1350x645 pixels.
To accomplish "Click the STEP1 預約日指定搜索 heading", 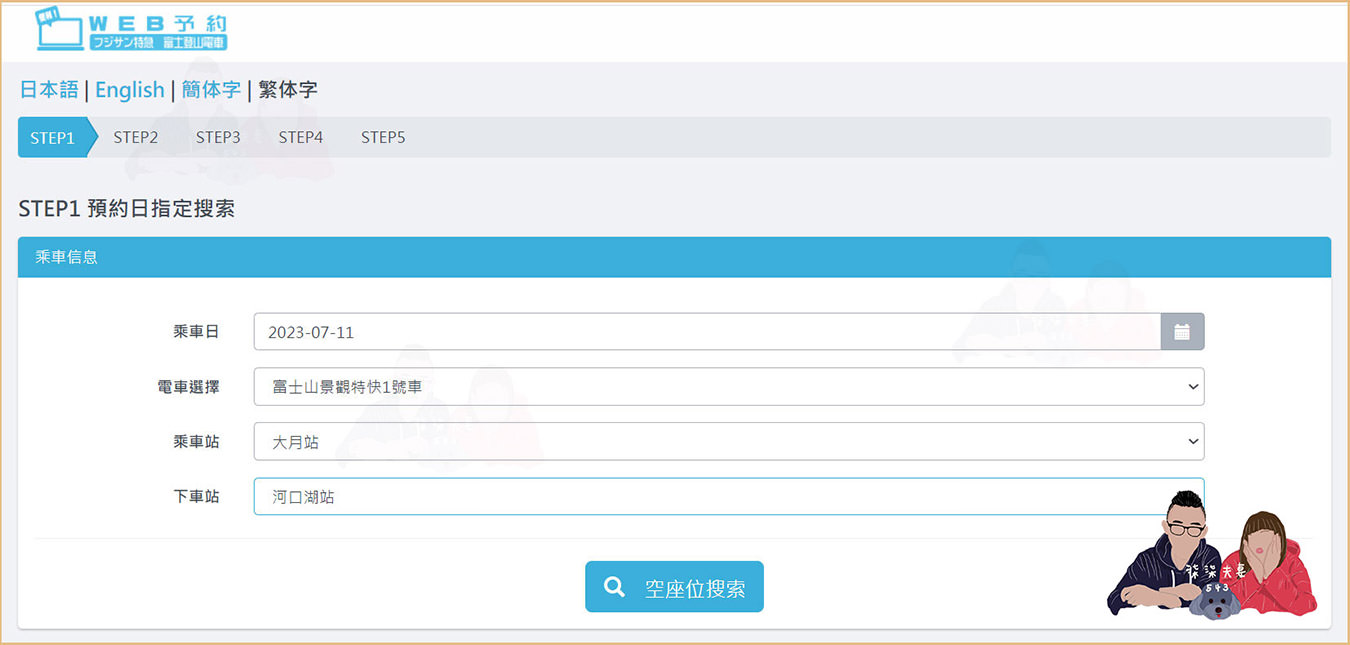I will pyautogui.click(x=127, y=209).
